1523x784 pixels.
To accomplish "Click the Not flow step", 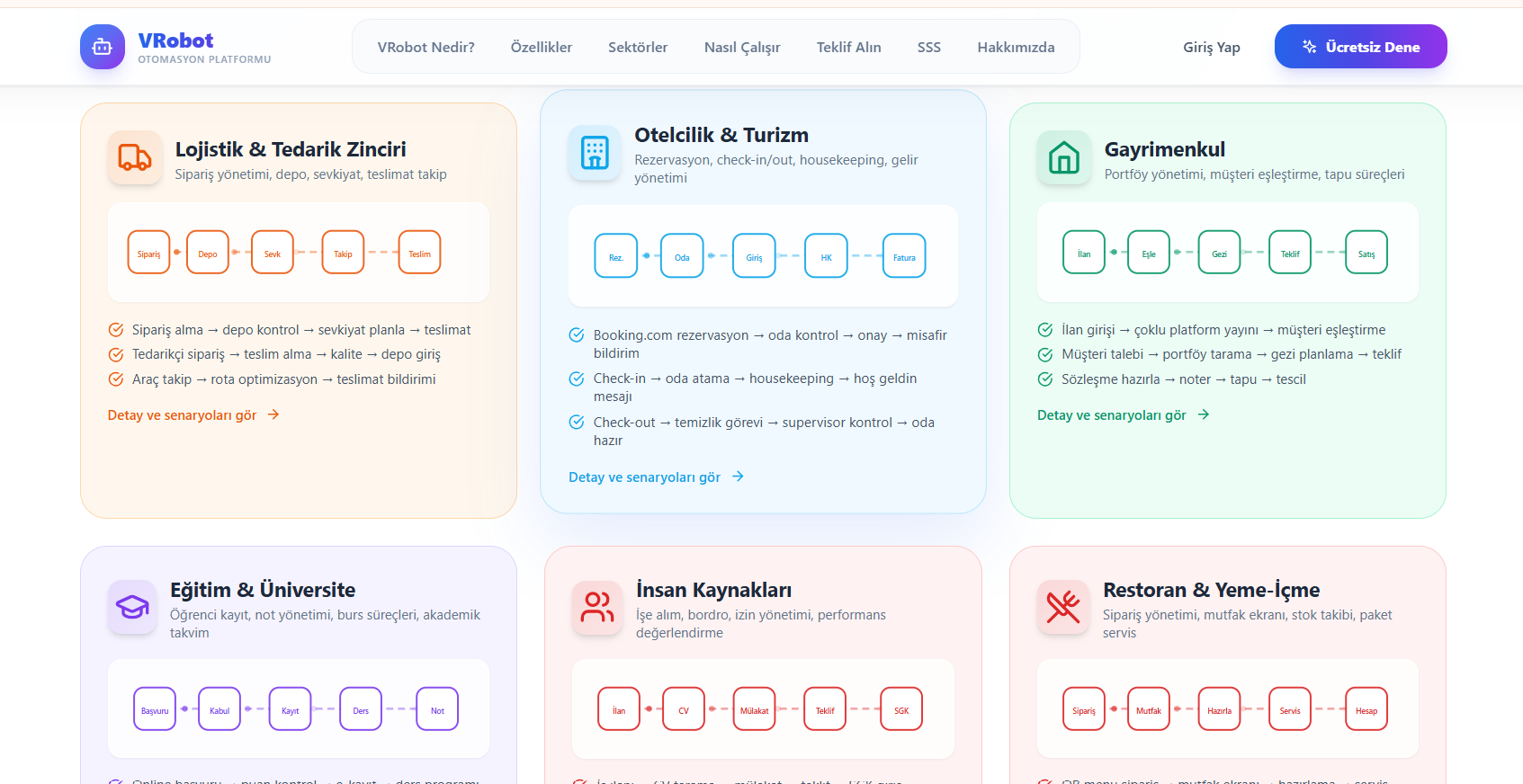I will point(437,709).
